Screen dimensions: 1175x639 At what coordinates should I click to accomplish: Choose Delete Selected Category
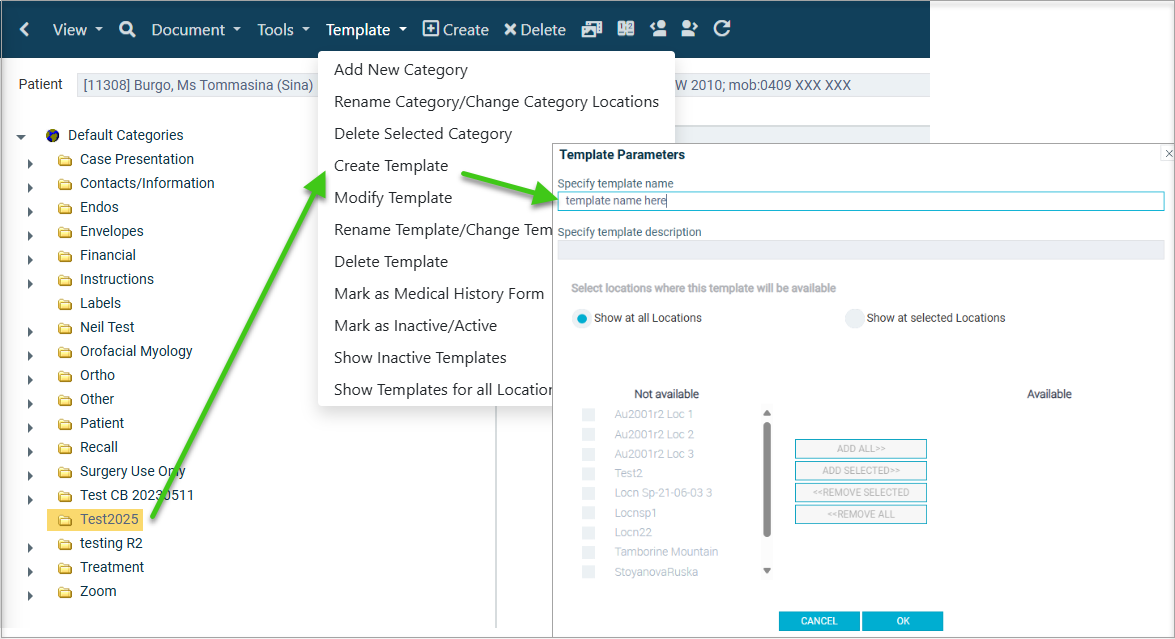point(423,134)
